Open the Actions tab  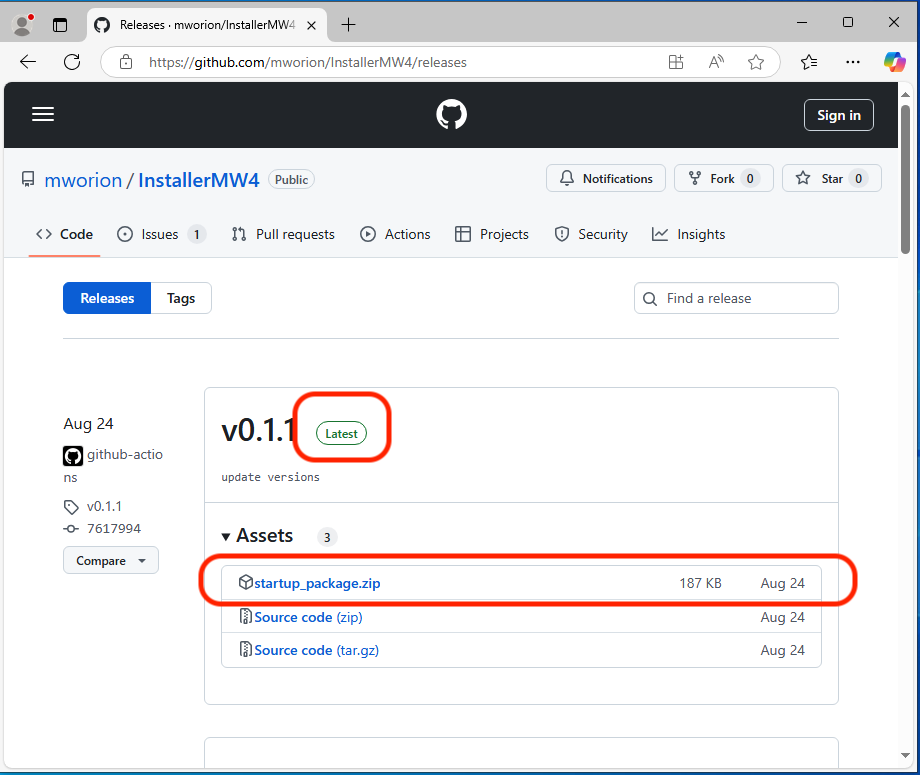tap(395, 234)
